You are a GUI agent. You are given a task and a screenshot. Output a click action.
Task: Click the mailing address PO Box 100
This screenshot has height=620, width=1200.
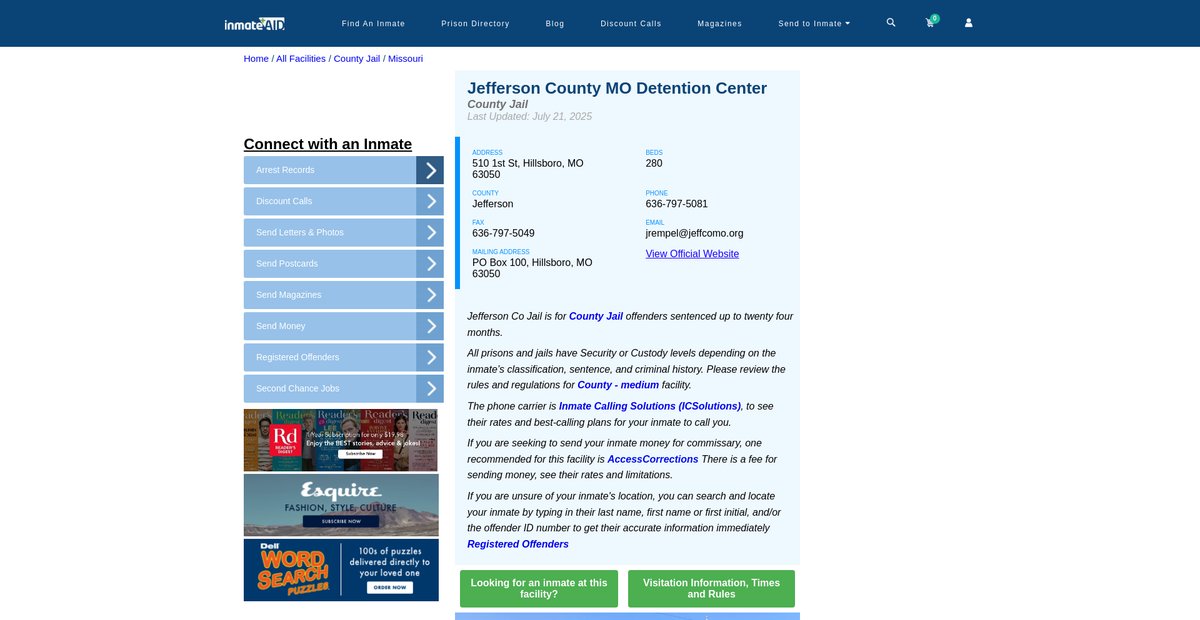pyautogui.click(x=532, y=268)
